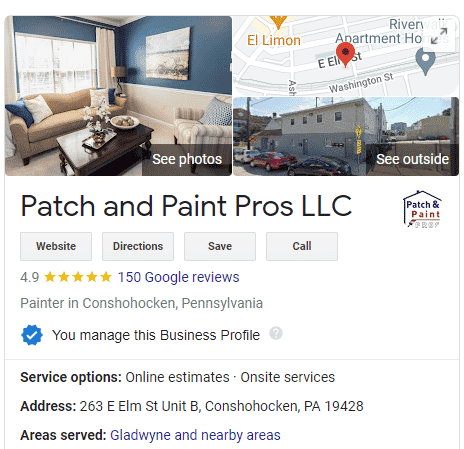The image size is (464, 449).
Task: Open 150 Google reviews link
Action: (179, 277)
